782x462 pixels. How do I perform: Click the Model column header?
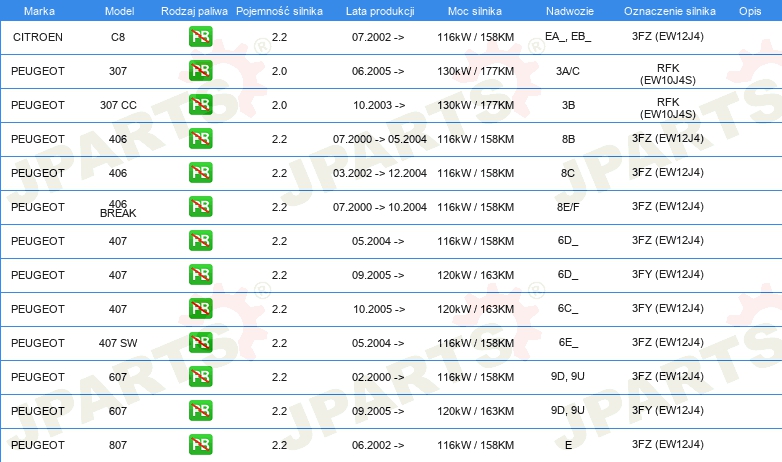pos(119,11)
